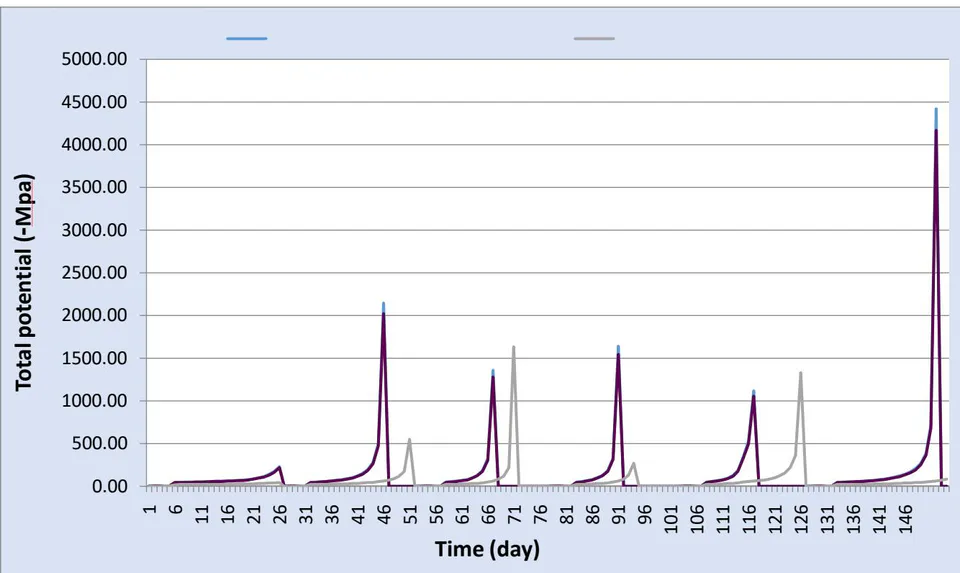Click the 4000.00 y-axis label
Image resolution: width=960 pixels, height=573 pixels.
coord(94,144)
